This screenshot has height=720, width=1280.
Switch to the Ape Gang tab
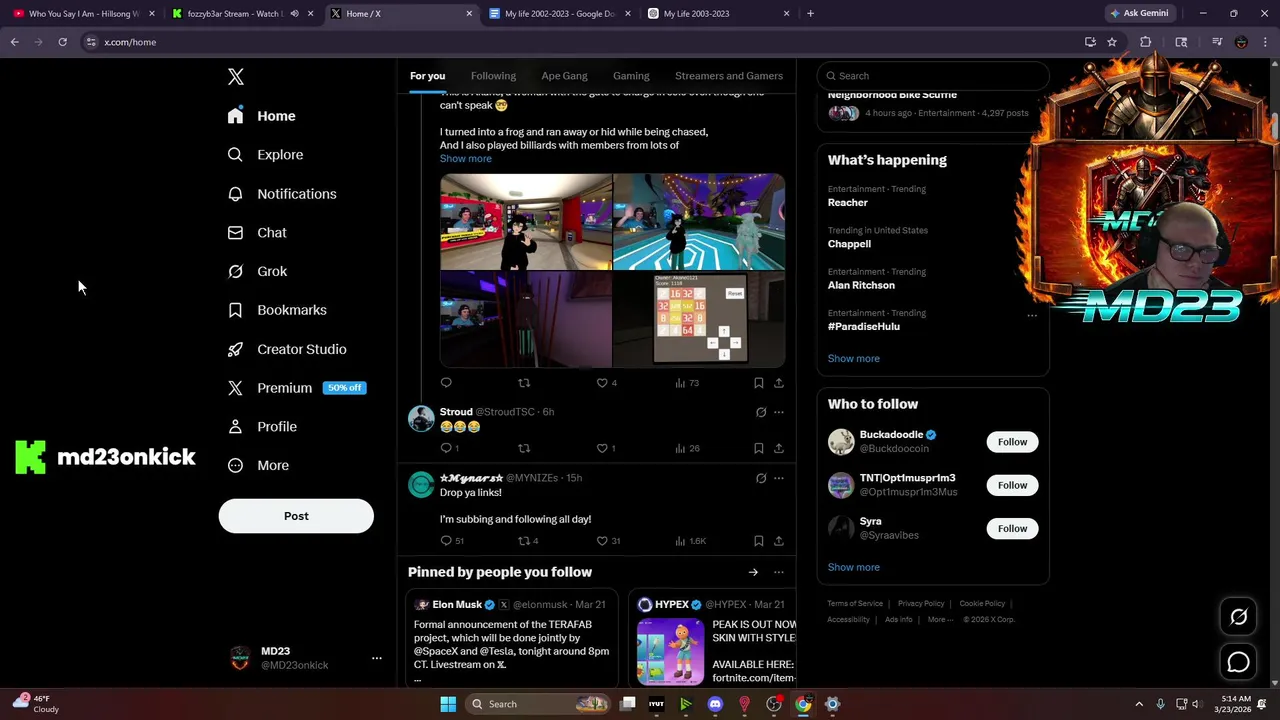[564, 76]
